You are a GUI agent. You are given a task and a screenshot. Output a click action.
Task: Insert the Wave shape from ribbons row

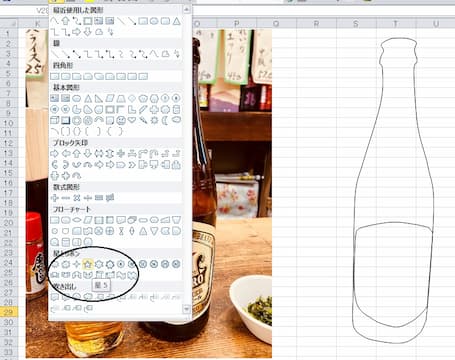121,275
